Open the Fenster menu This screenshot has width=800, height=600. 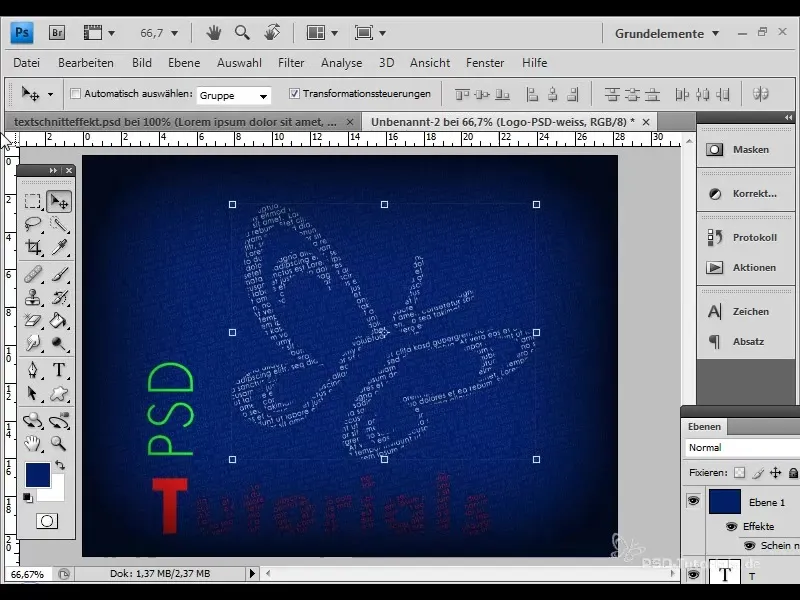coord(485,63)
